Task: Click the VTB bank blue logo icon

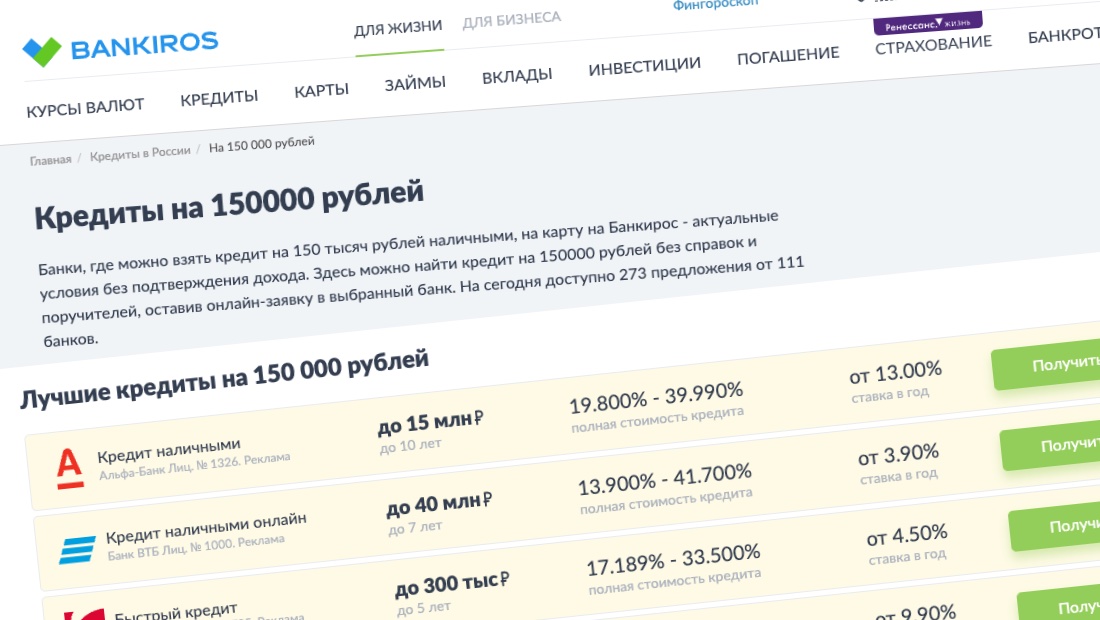Action: [x=77, y=549]
